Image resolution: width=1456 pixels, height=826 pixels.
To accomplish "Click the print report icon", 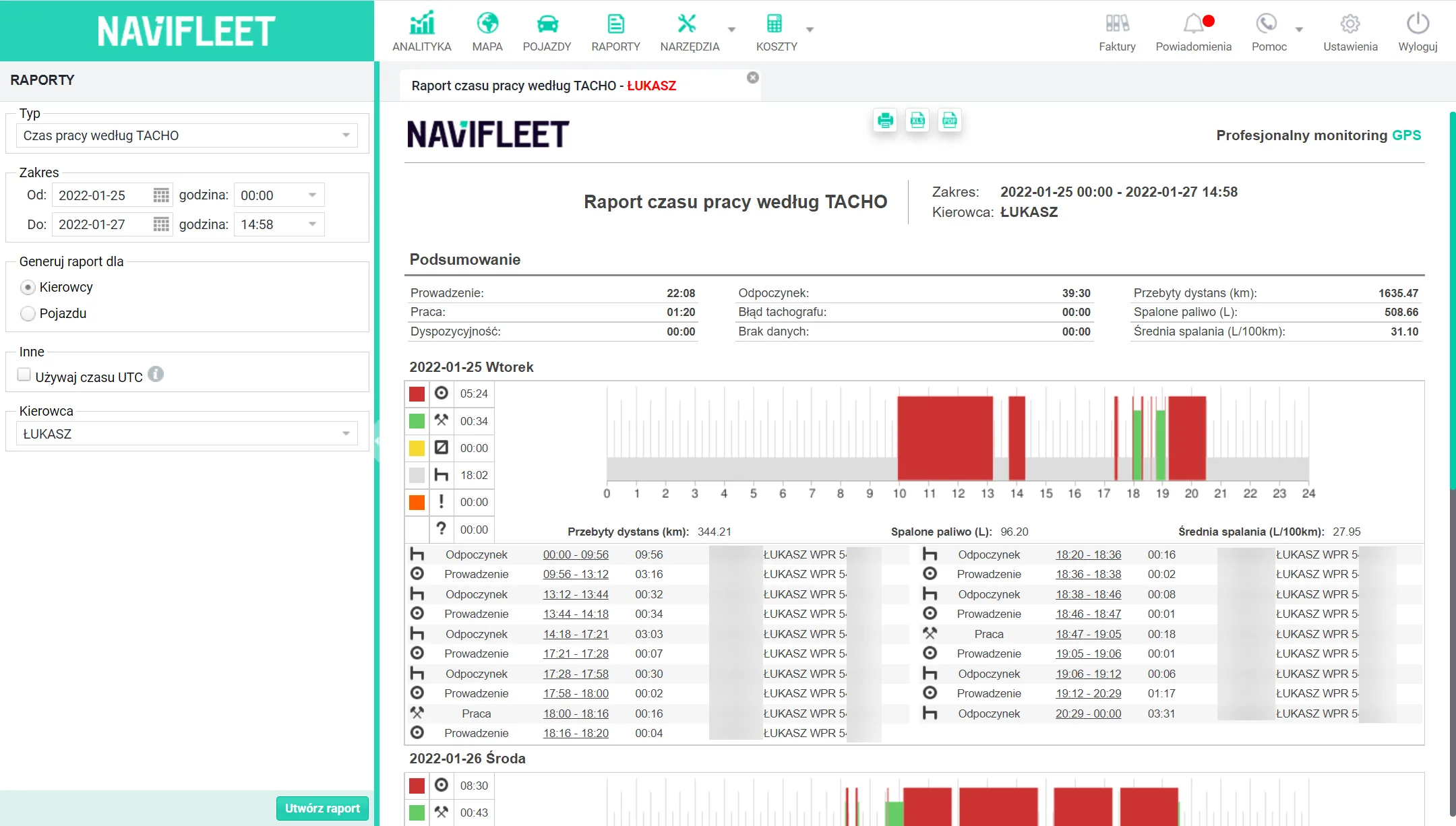I will pyautogui.click(x=885, y=121).
